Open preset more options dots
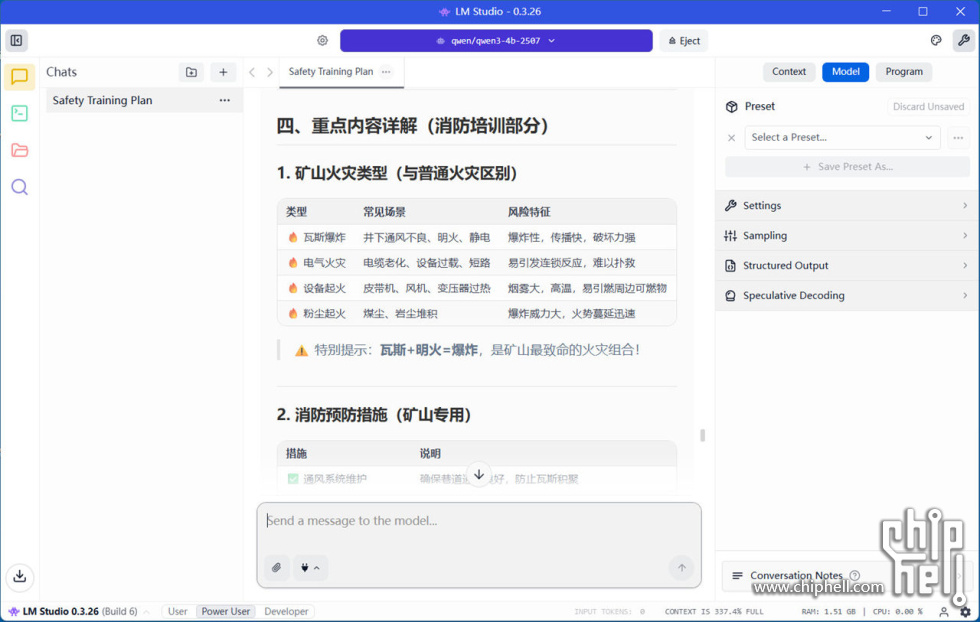The width and height of the screenshot is (980, 622). coord(958,138)
